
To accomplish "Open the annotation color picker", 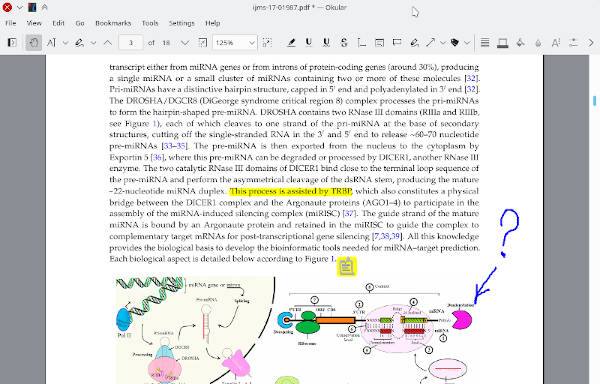I will click(x=502, y=42).
